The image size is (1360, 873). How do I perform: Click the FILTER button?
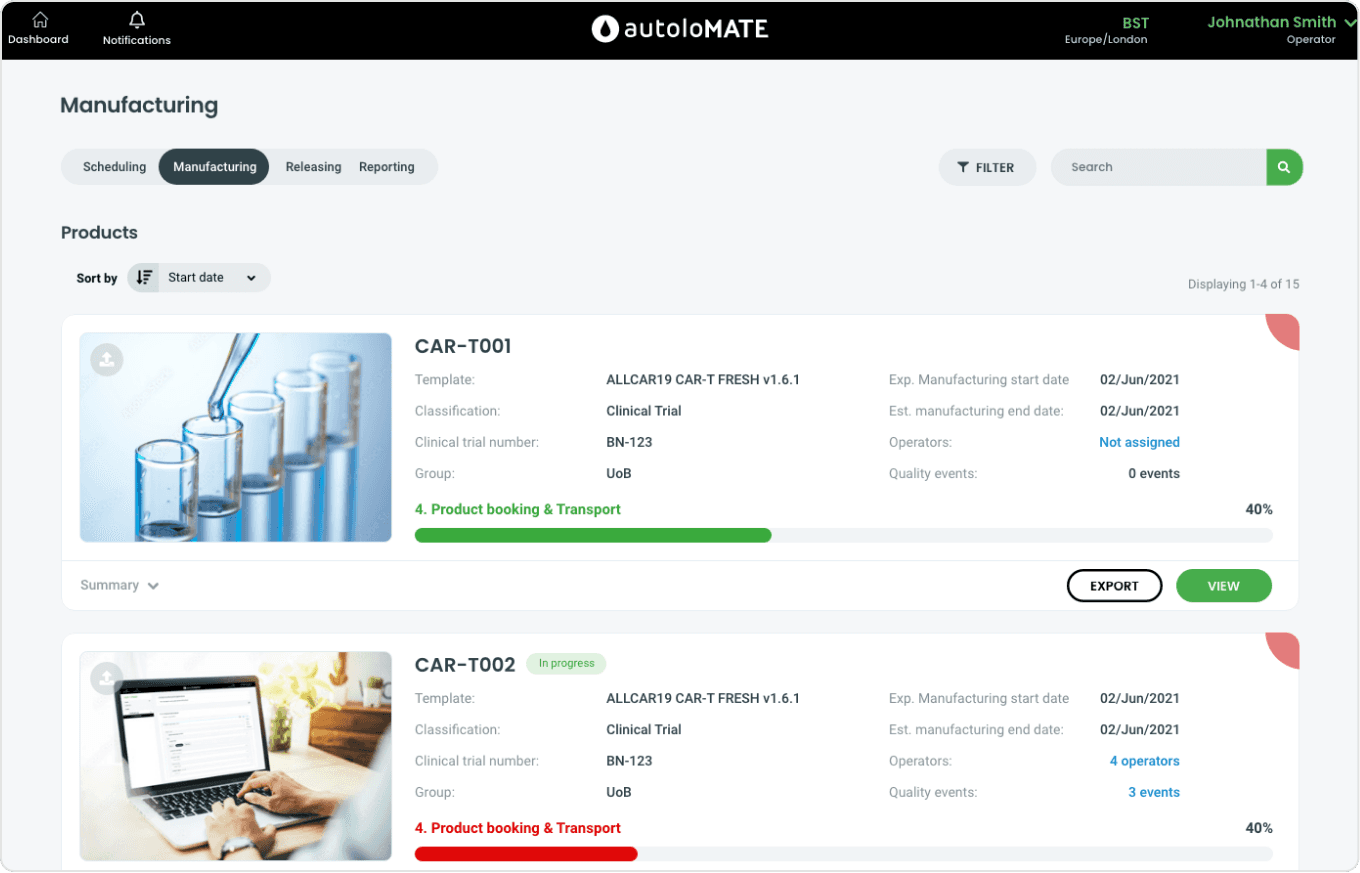(x=987, y=167)
